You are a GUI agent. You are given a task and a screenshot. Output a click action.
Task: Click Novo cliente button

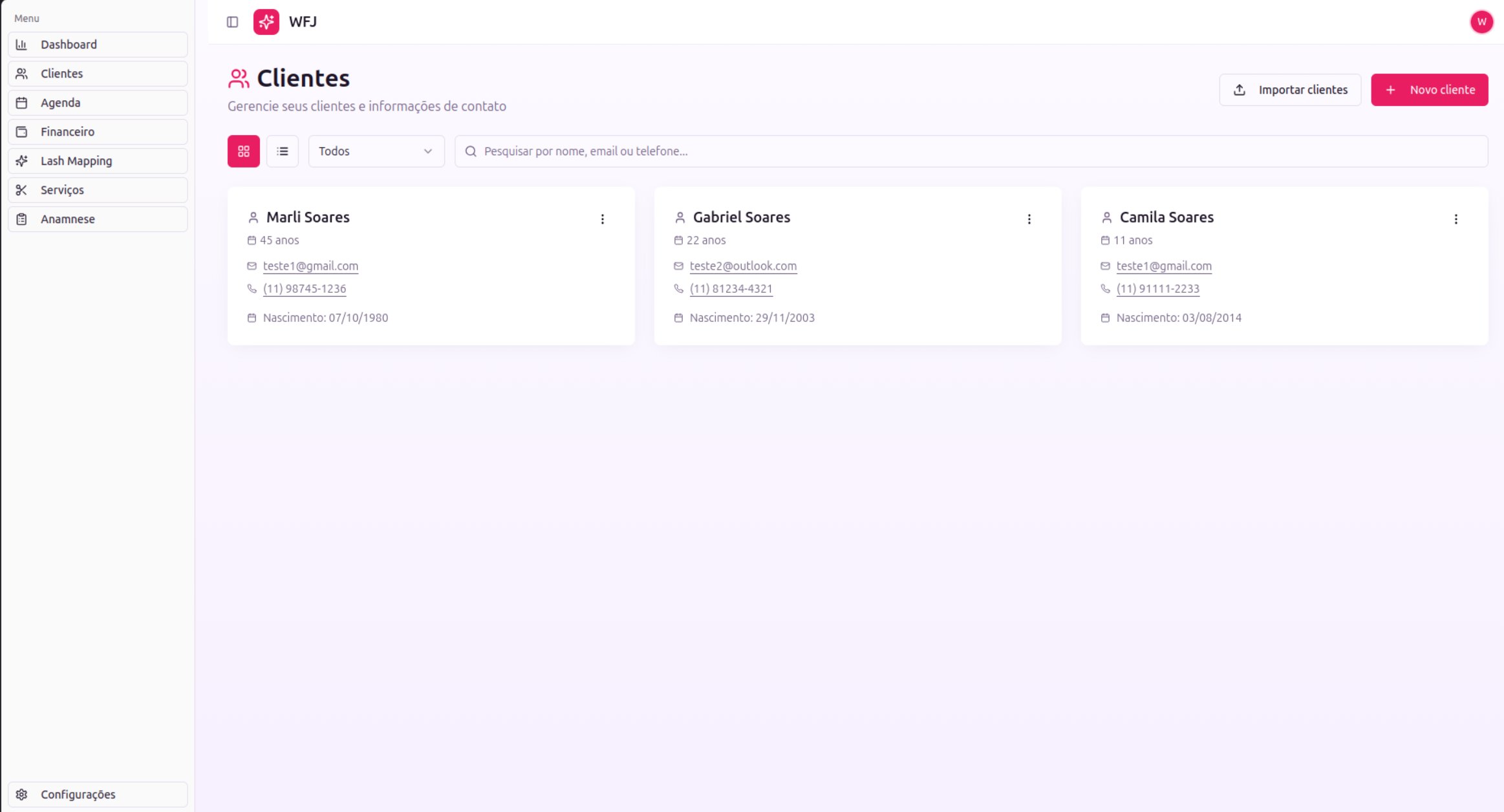(1430, 90)
